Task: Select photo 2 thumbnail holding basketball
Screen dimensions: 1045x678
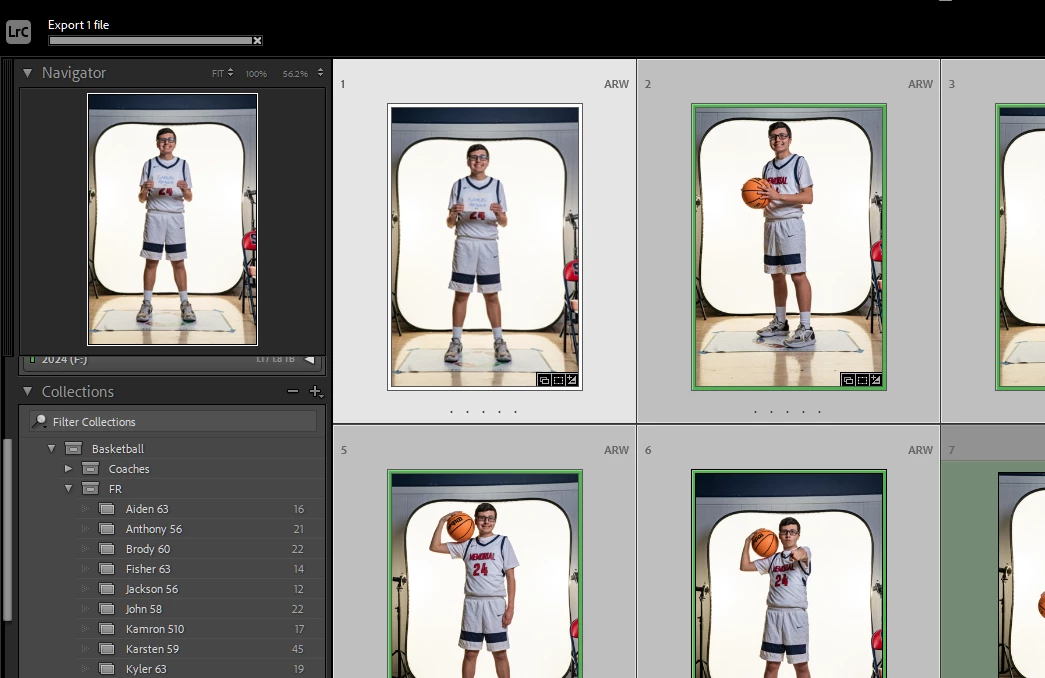Action: pyautogui.click(x=788, y=247)
